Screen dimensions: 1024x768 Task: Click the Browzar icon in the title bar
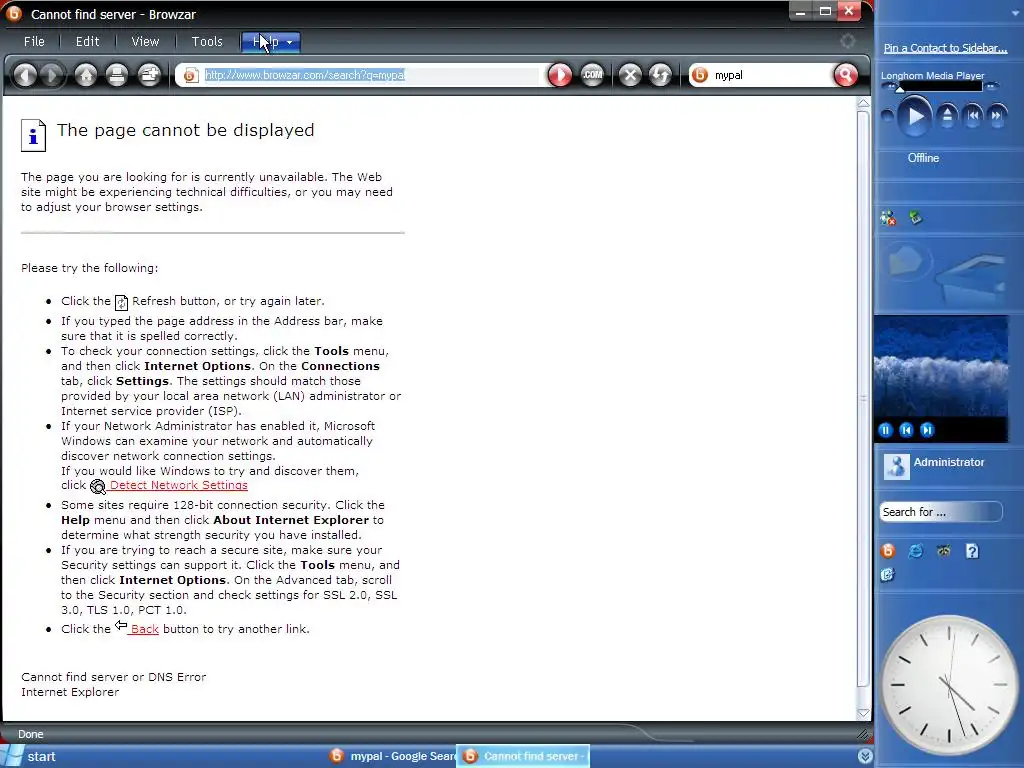[x=14, y=13]
